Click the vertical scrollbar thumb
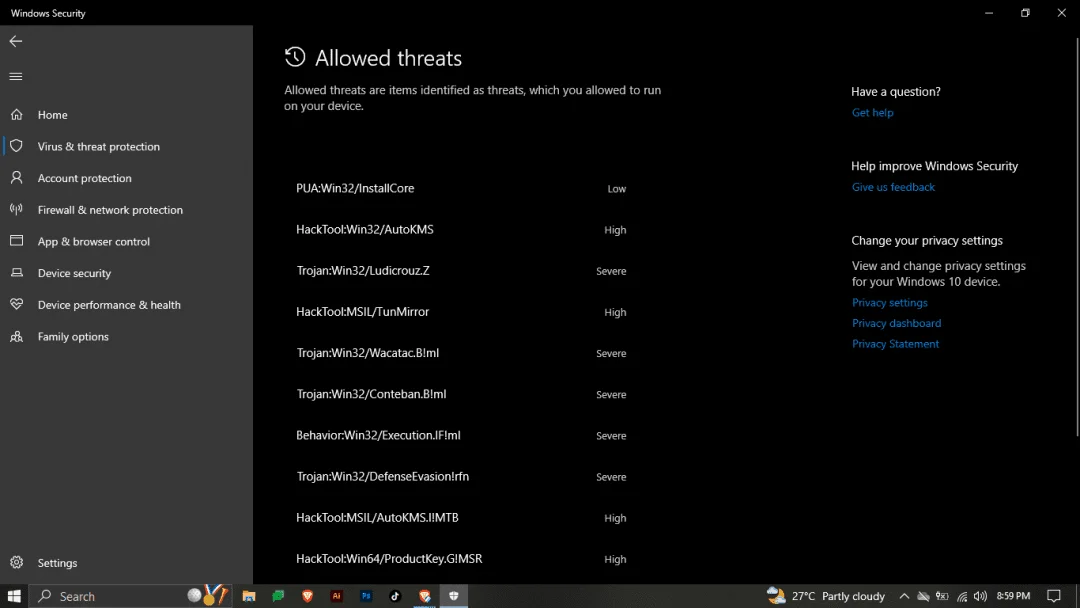 1077,237
